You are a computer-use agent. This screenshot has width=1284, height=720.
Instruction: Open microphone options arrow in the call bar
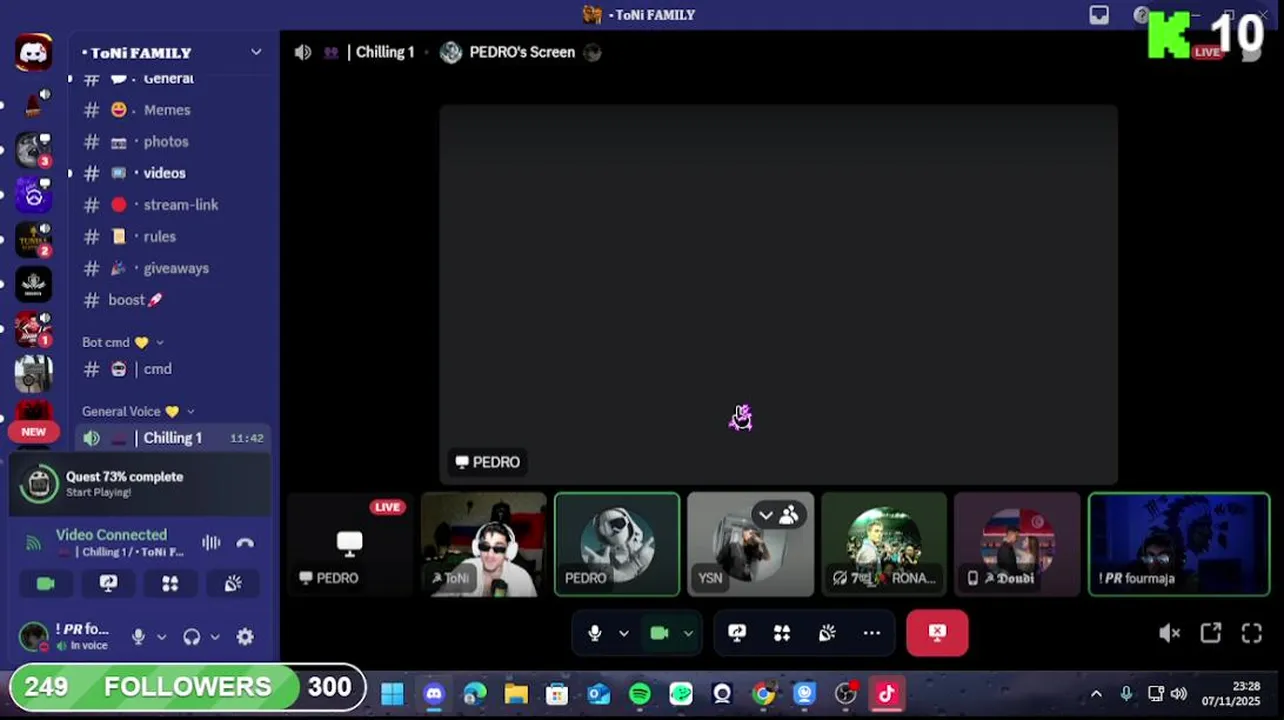pos(624,633)
